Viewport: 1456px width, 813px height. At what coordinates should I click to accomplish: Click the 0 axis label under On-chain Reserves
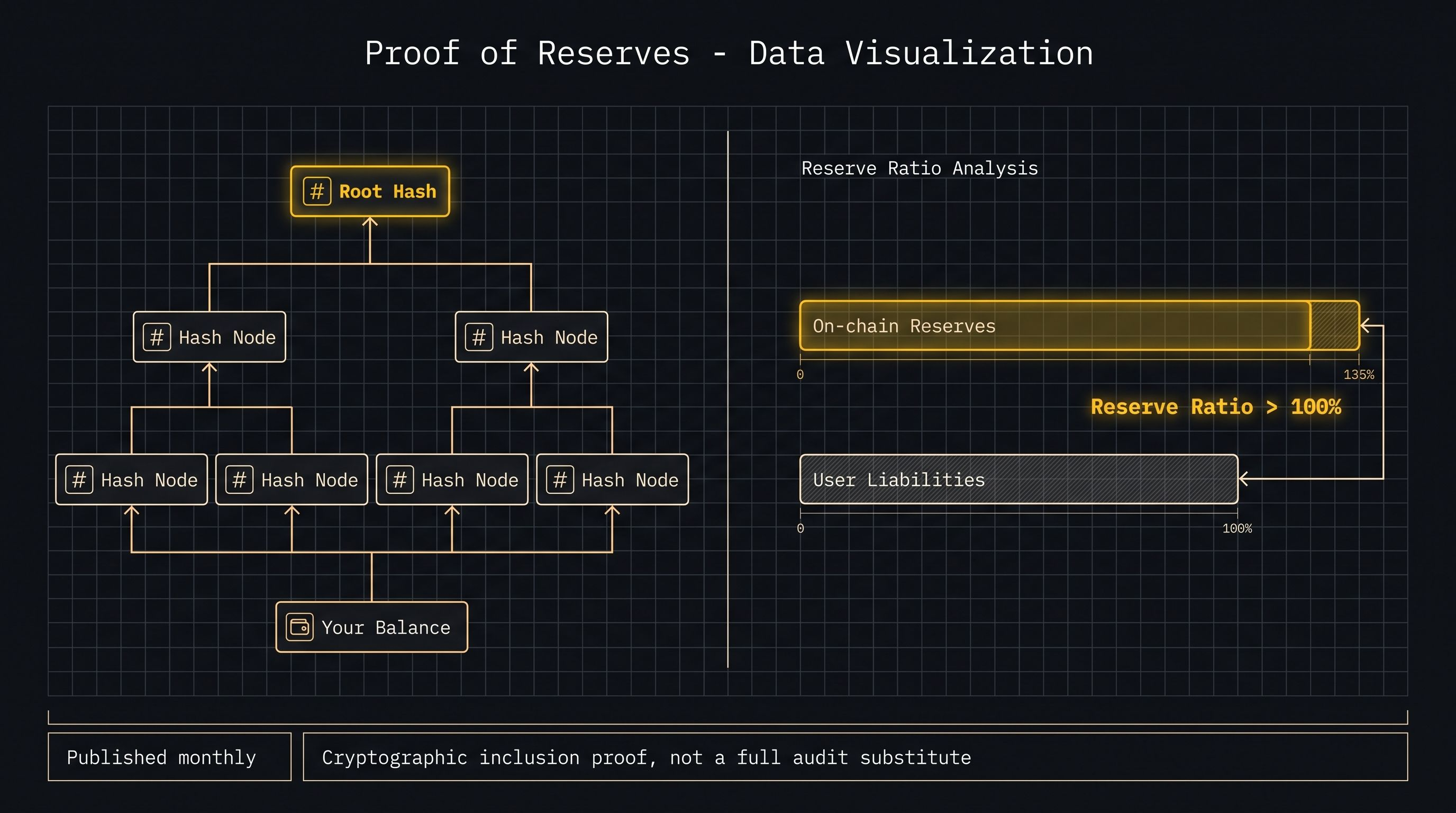800,374
